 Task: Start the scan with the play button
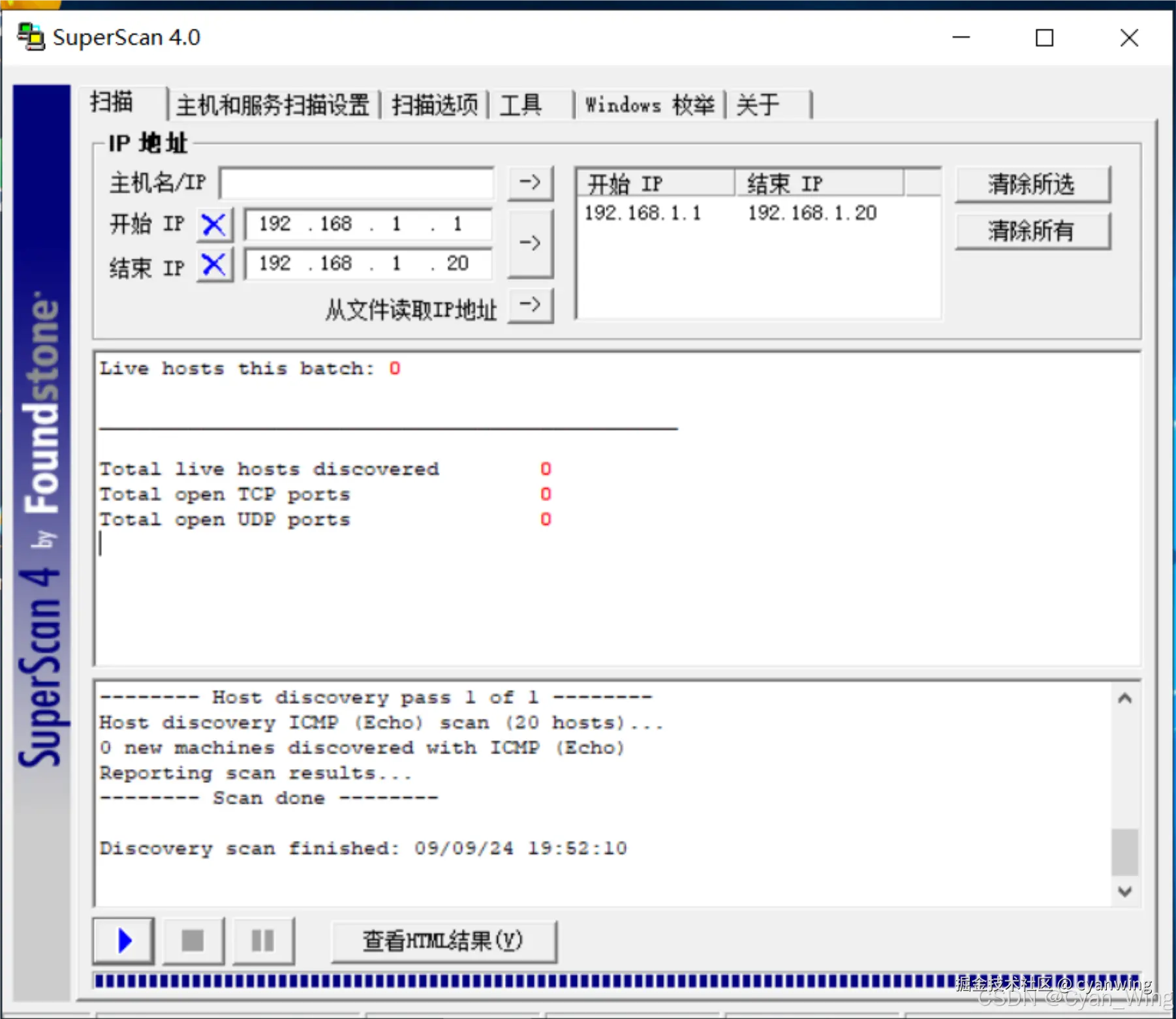124,941
